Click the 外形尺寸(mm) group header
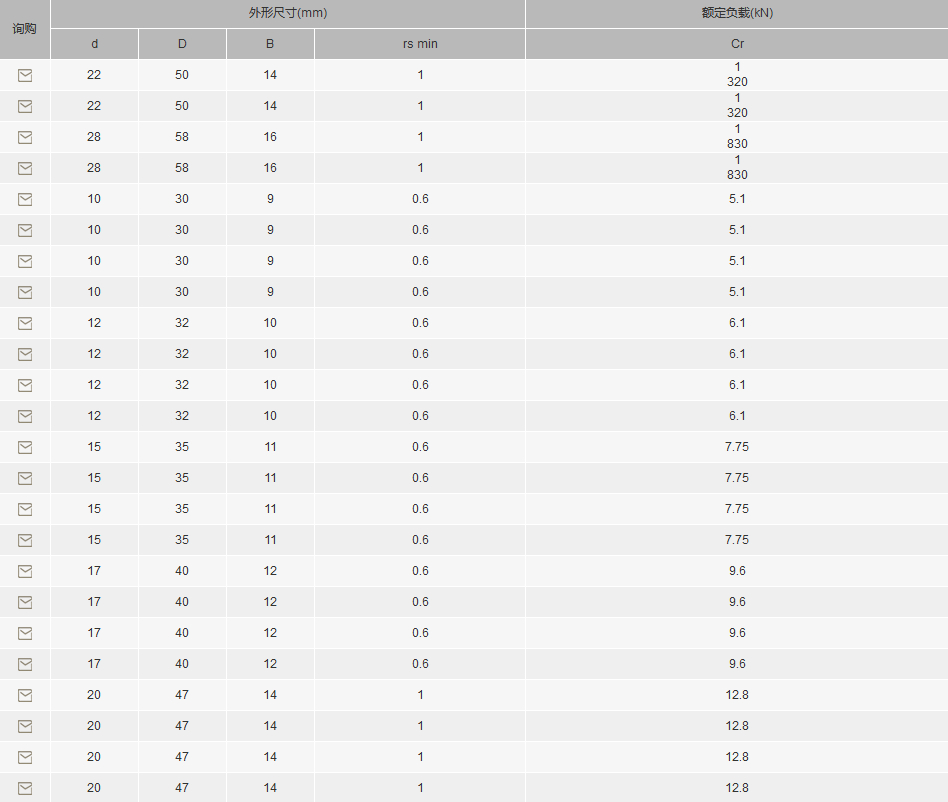 point(288,13)
